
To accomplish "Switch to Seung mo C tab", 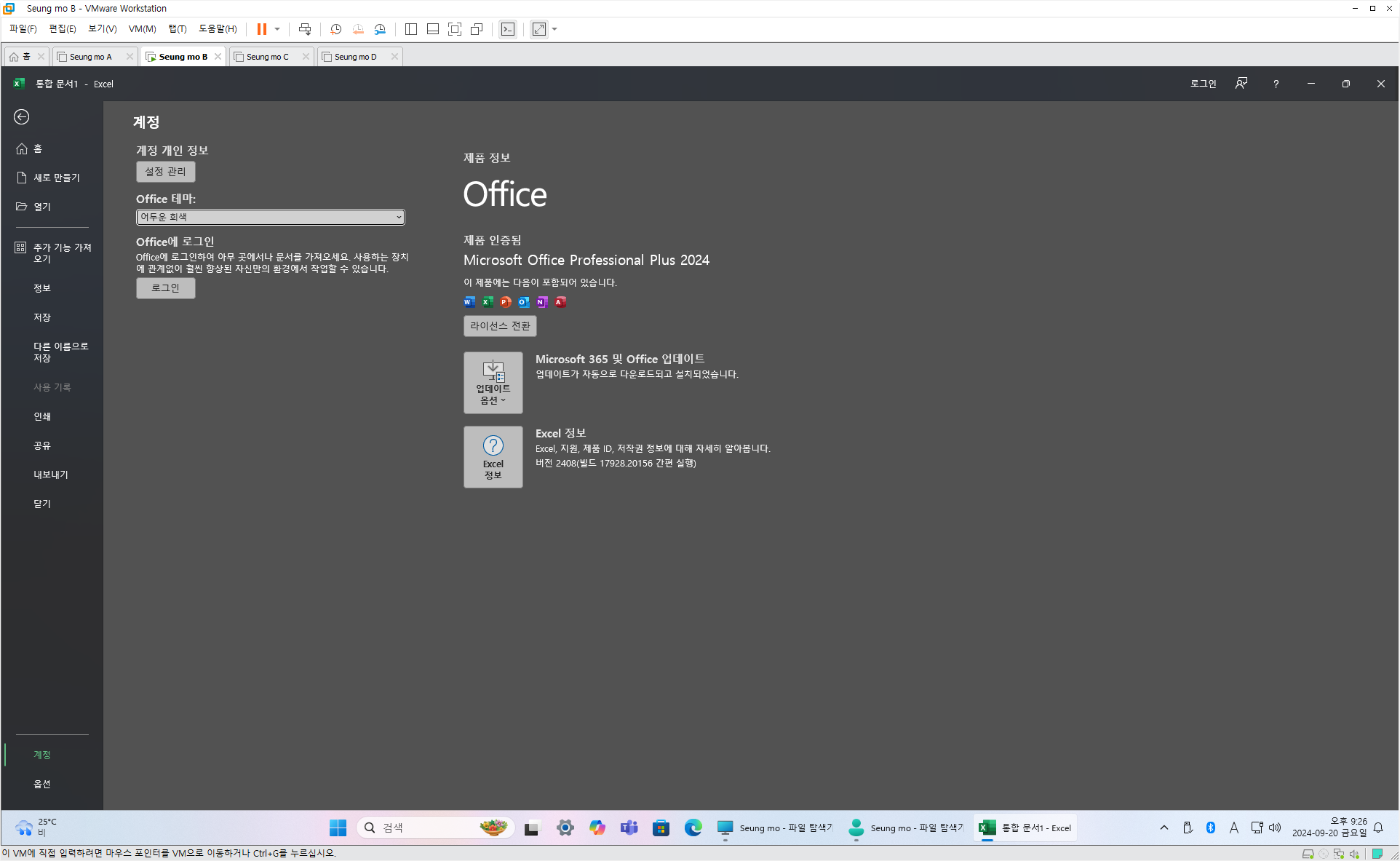I will (x=267, y=57).
